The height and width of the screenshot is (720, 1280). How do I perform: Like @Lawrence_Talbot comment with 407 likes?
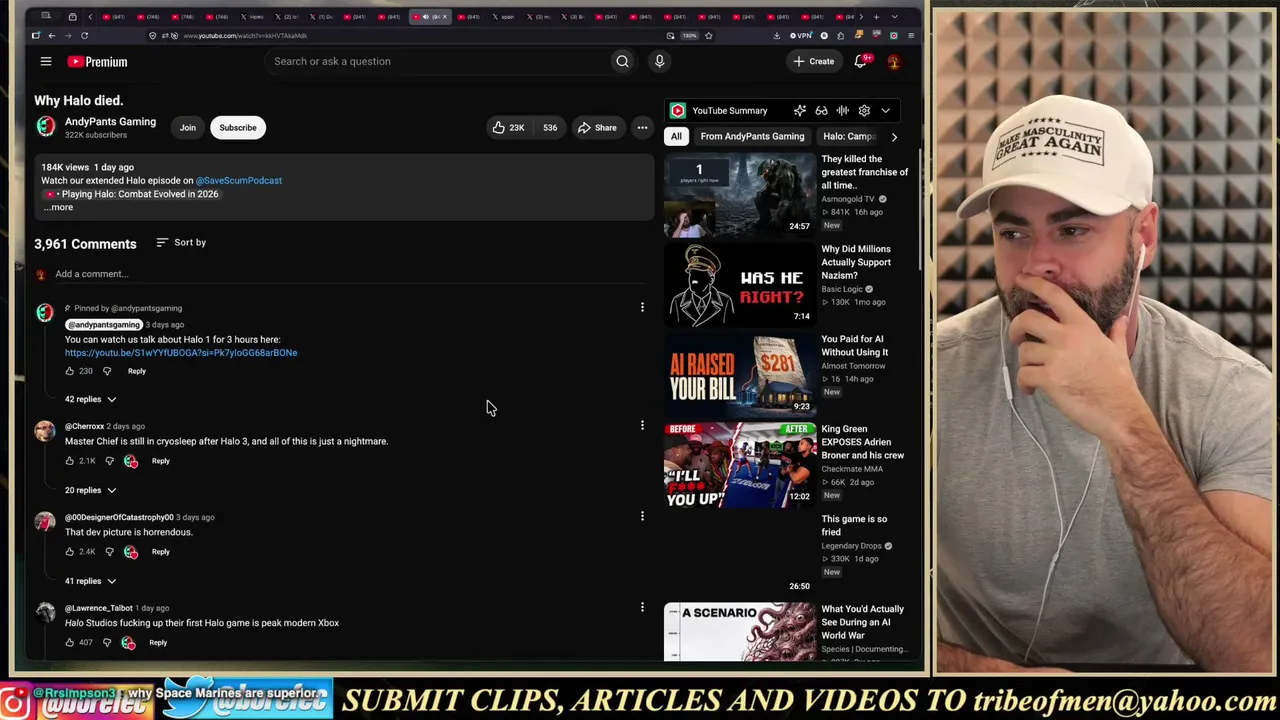tap(70, 643)
